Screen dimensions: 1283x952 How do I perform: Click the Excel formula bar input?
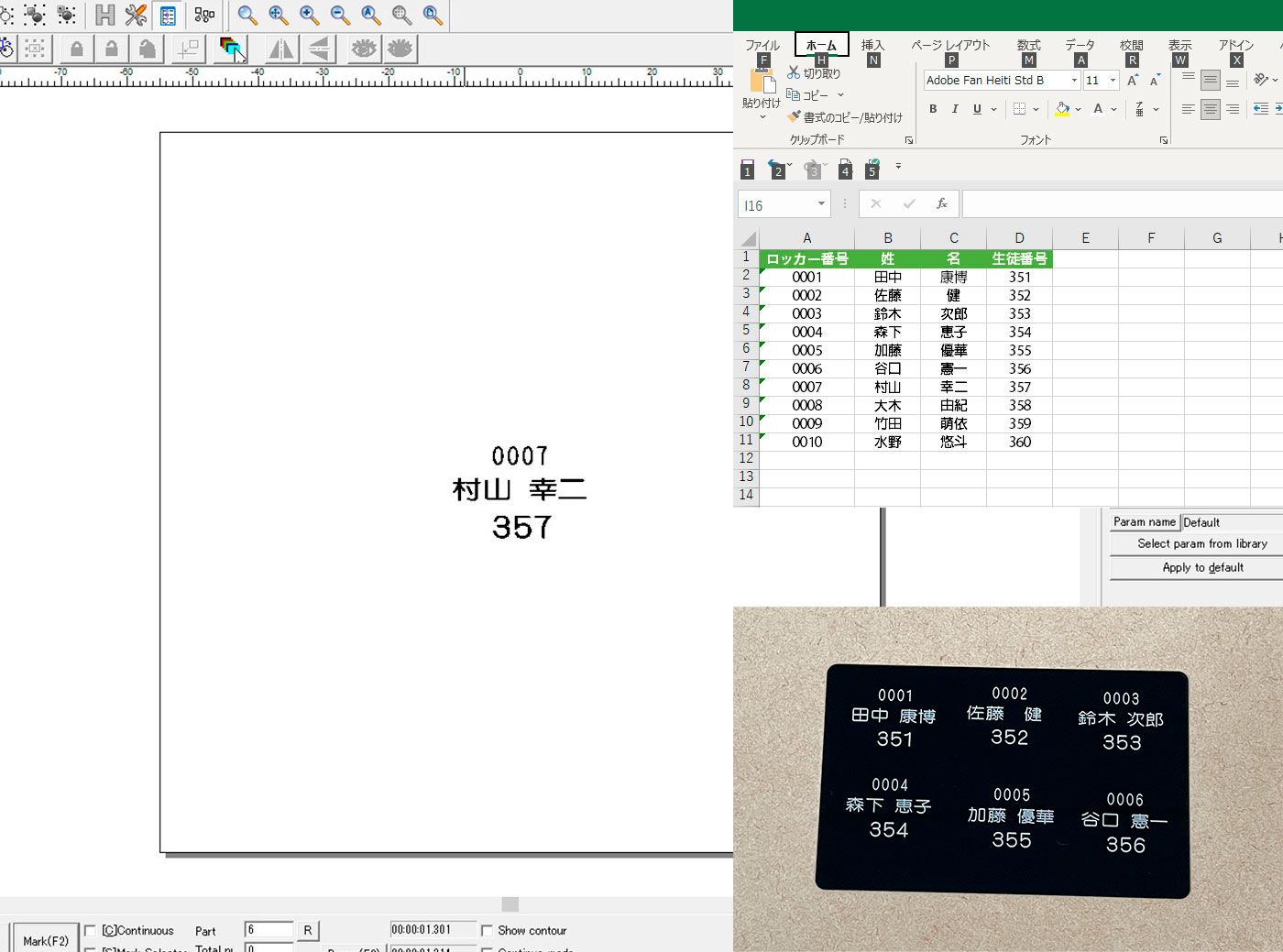pos(1123,203)
